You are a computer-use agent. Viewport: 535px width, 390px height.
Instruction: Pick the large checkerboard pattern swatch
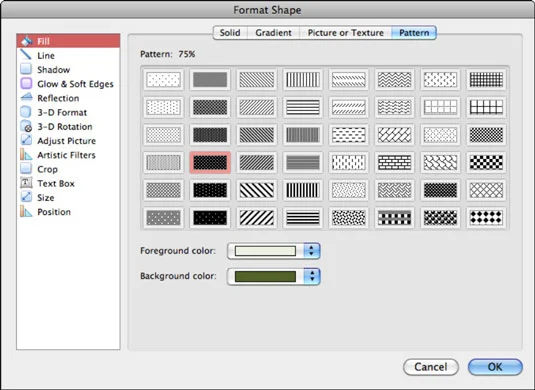[486, 162]
